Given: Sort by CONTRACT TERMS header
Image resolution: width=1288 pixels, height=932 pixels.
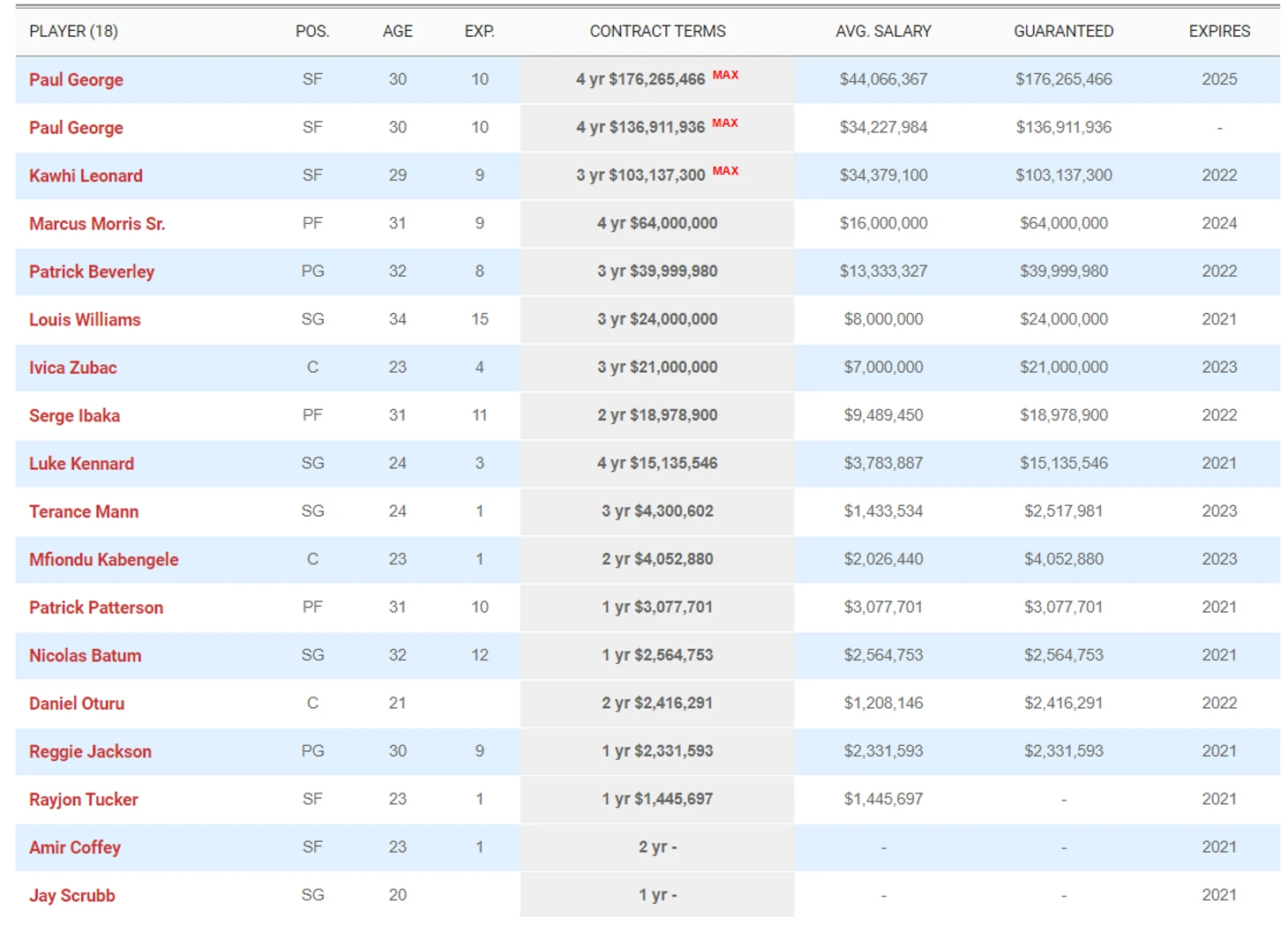Looking at the screenshot, I should coord(657,32).
